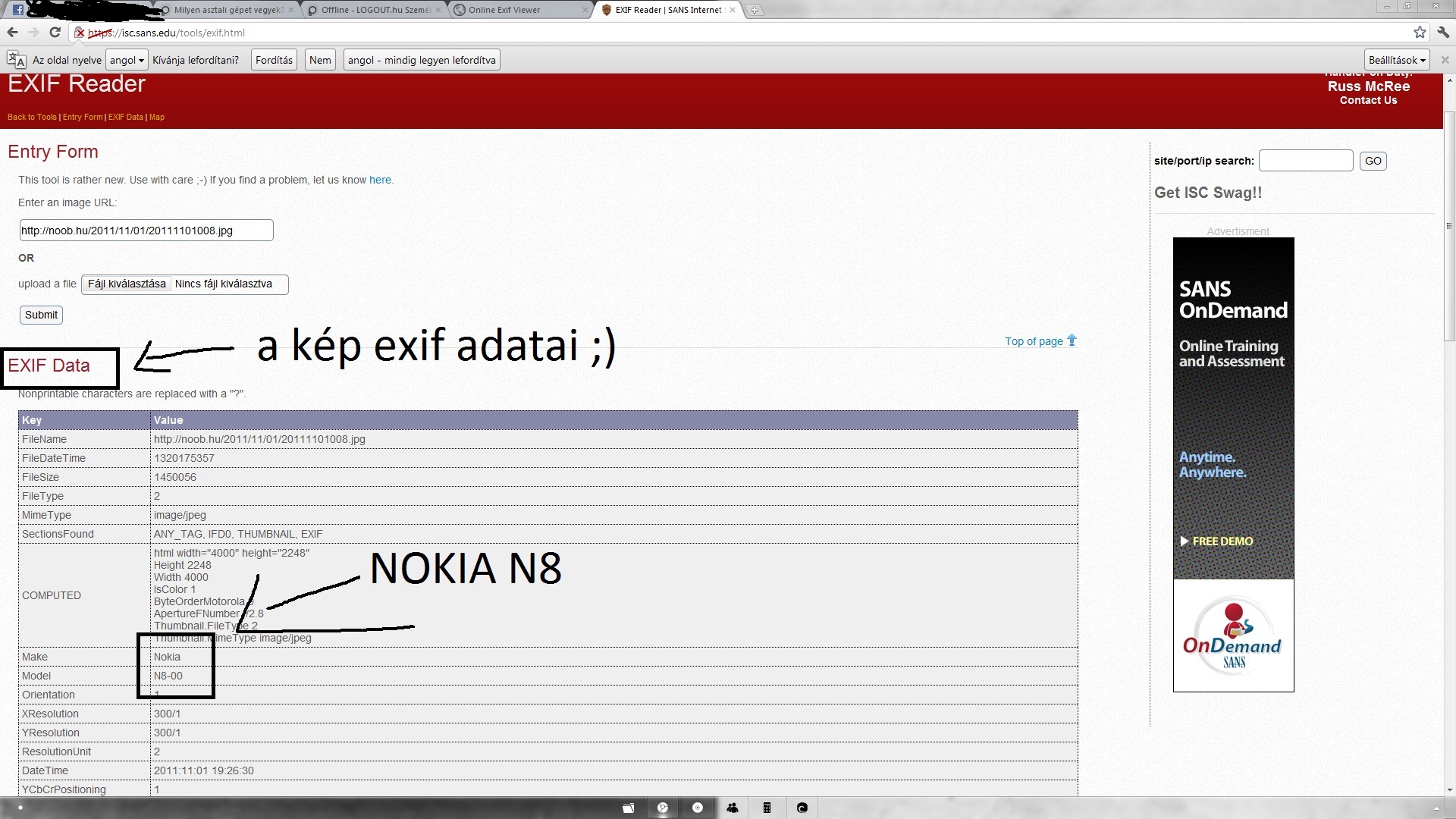The image size is (1456, 819).
Task: Open the 'Get ISC Swag!!' heading link
Action: (x=1208, y=193)
